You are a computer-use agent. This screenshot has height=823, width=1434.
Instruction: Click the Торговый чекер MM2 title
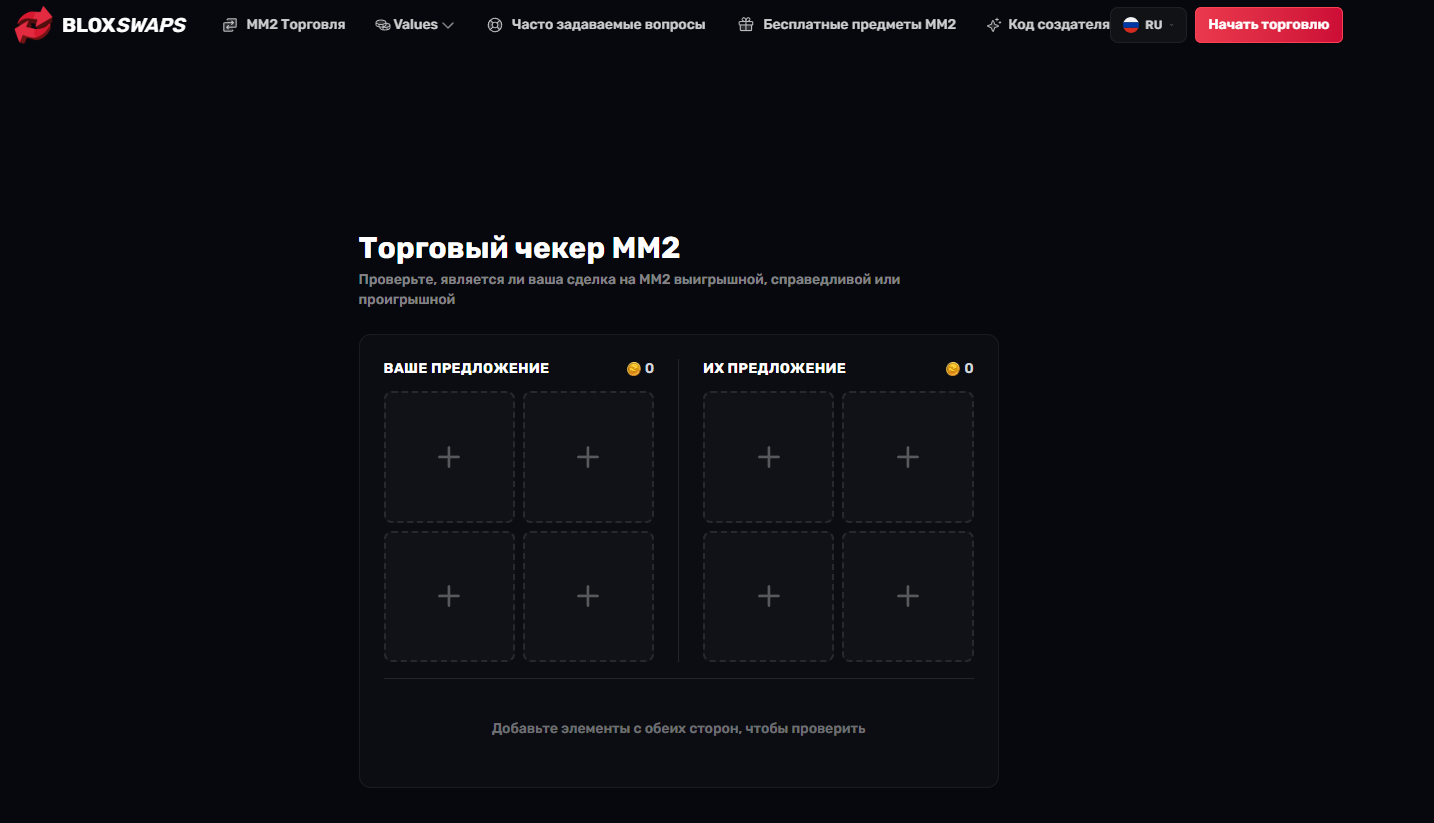[x=519, y=248]
